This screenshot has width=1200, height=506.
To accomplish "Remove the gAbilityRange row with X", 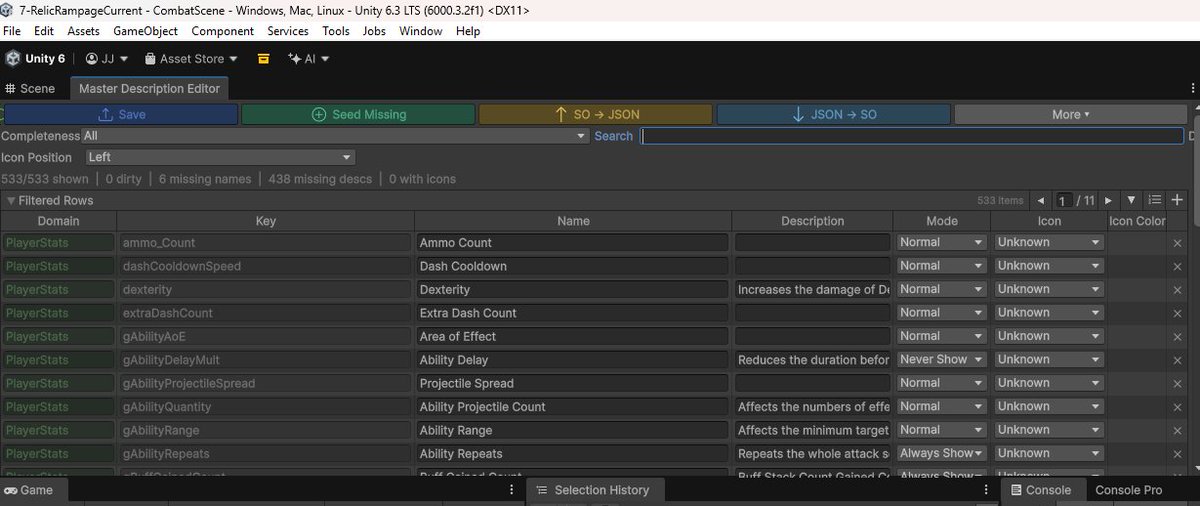I will click(1177, 430).
